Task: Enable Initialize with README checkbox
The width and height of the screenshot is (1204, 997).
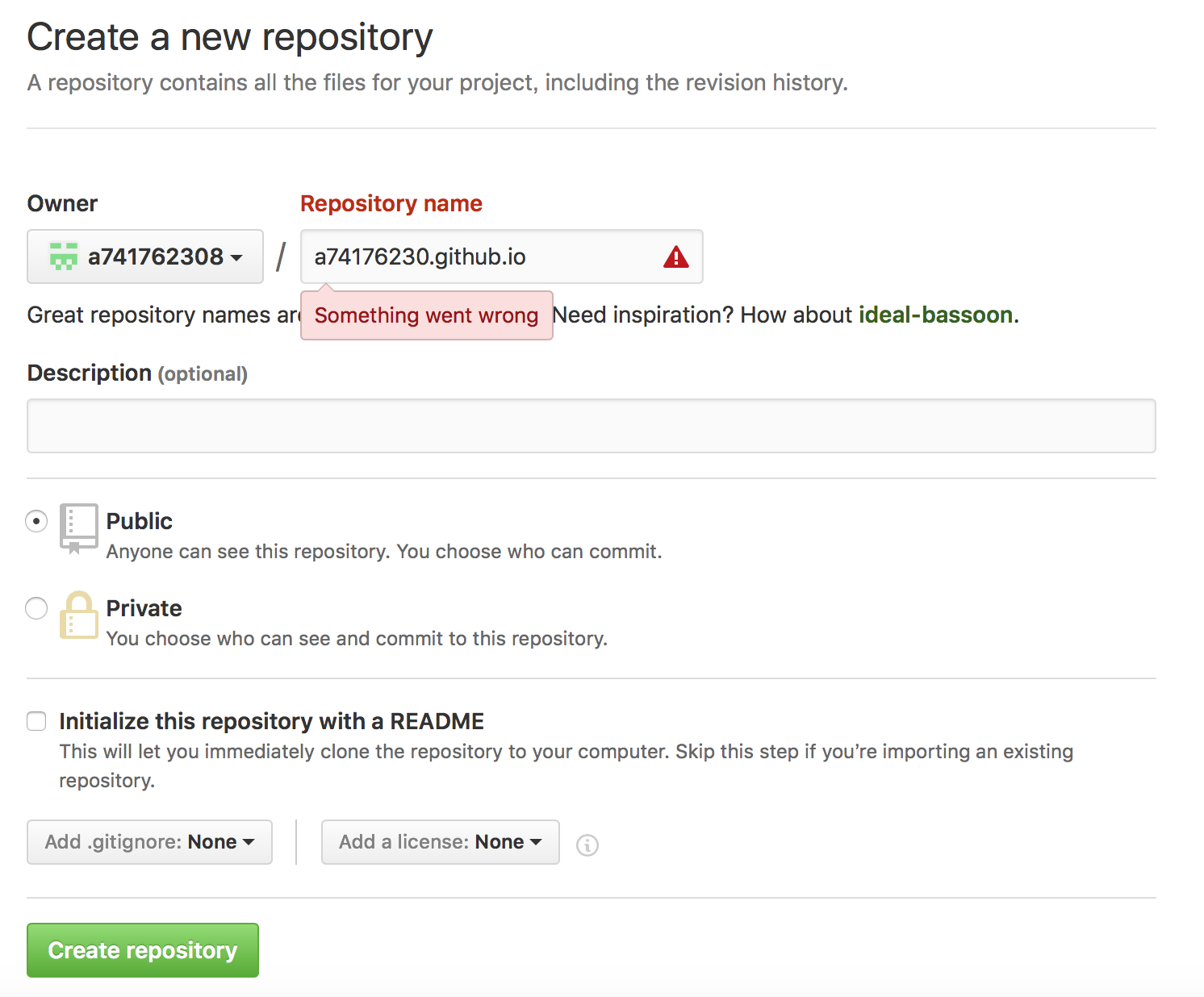Action: 36,721
